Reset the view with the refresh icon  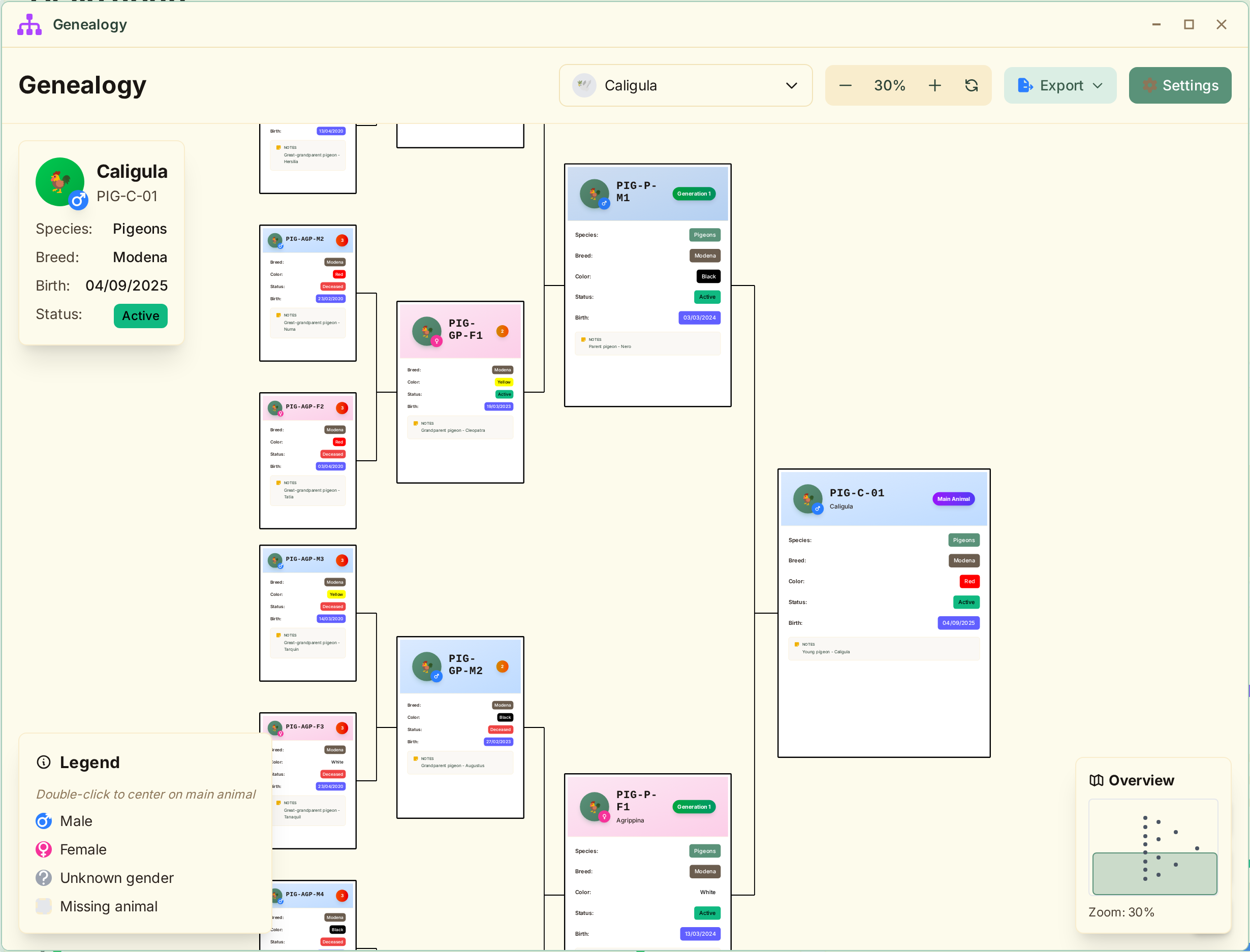pos(972,85)
